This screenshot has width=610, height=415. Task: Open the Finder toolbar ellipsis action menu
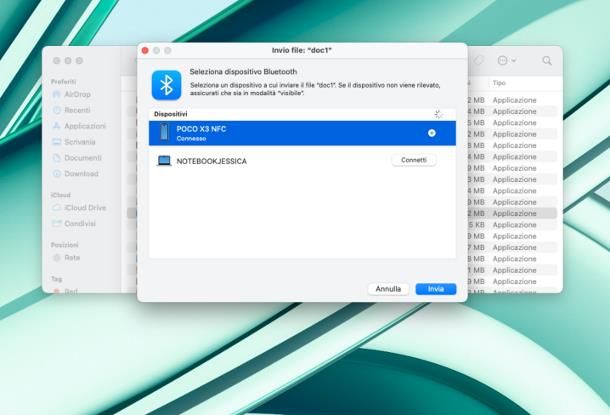click(507, 61)
